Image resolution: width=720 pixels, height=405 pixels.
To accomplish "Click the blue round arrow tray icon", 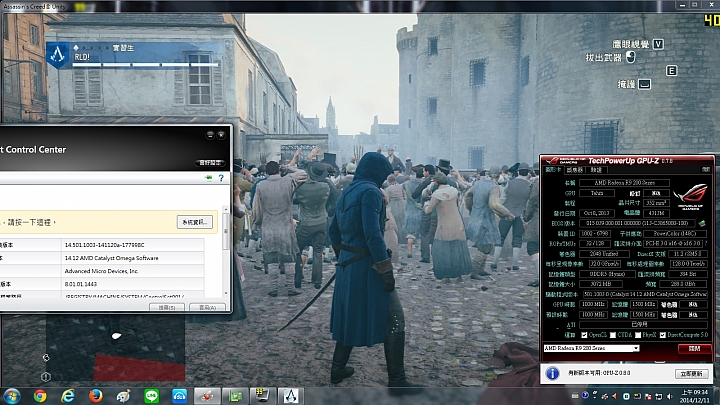I will [x=585, y=395].
